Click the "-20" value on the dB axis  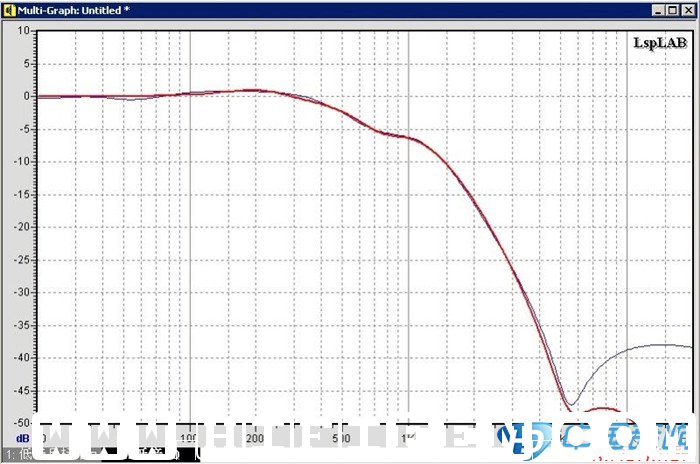click(x=21, y=227)
